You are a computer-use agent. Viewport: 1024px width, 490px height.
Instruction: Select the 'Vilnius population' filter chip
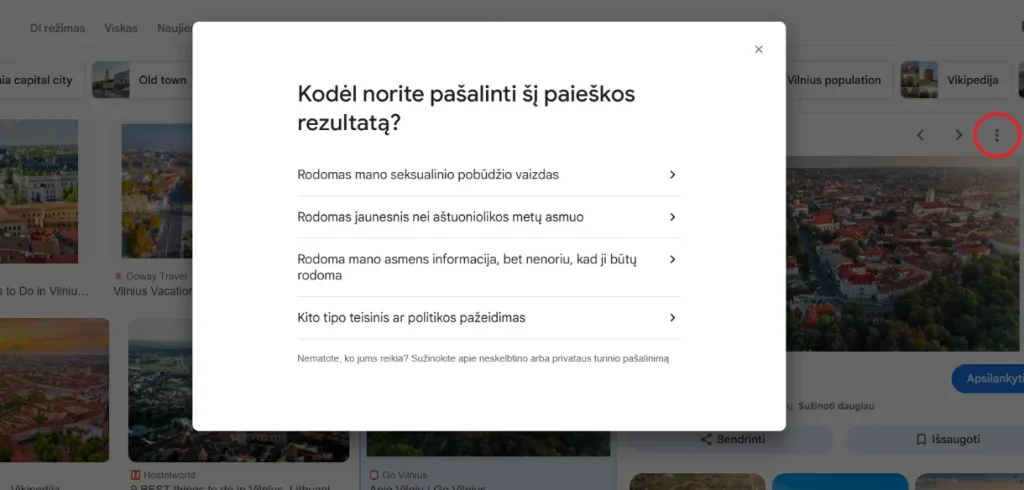click(x=833, y=80)
